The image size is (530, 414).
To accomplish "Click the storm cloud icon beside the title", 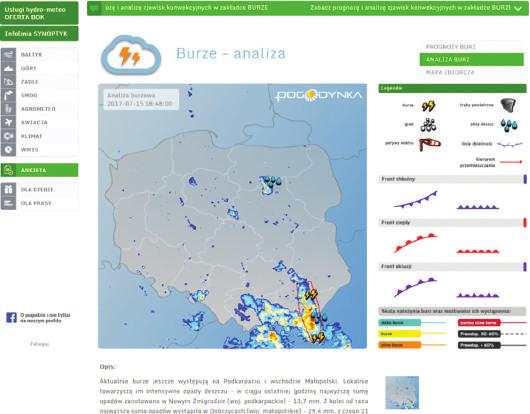I will pos(131,56).
